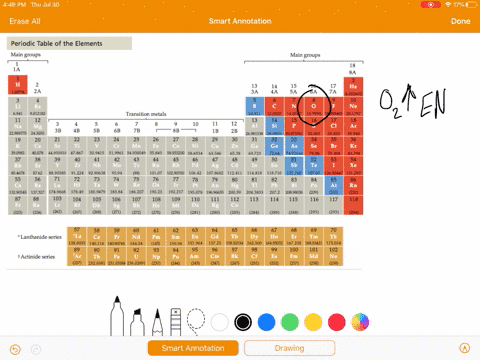
Task: Select the dashed lasso selection tool
Action: pos(196,322)
